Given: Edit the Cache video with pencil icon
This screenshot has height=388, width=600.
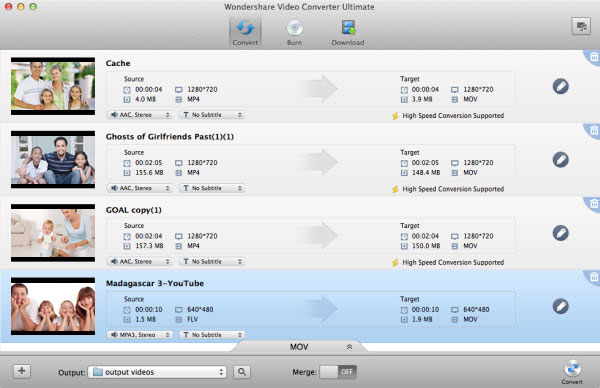Looking at the screenshot, I should [x=561, y=86].
